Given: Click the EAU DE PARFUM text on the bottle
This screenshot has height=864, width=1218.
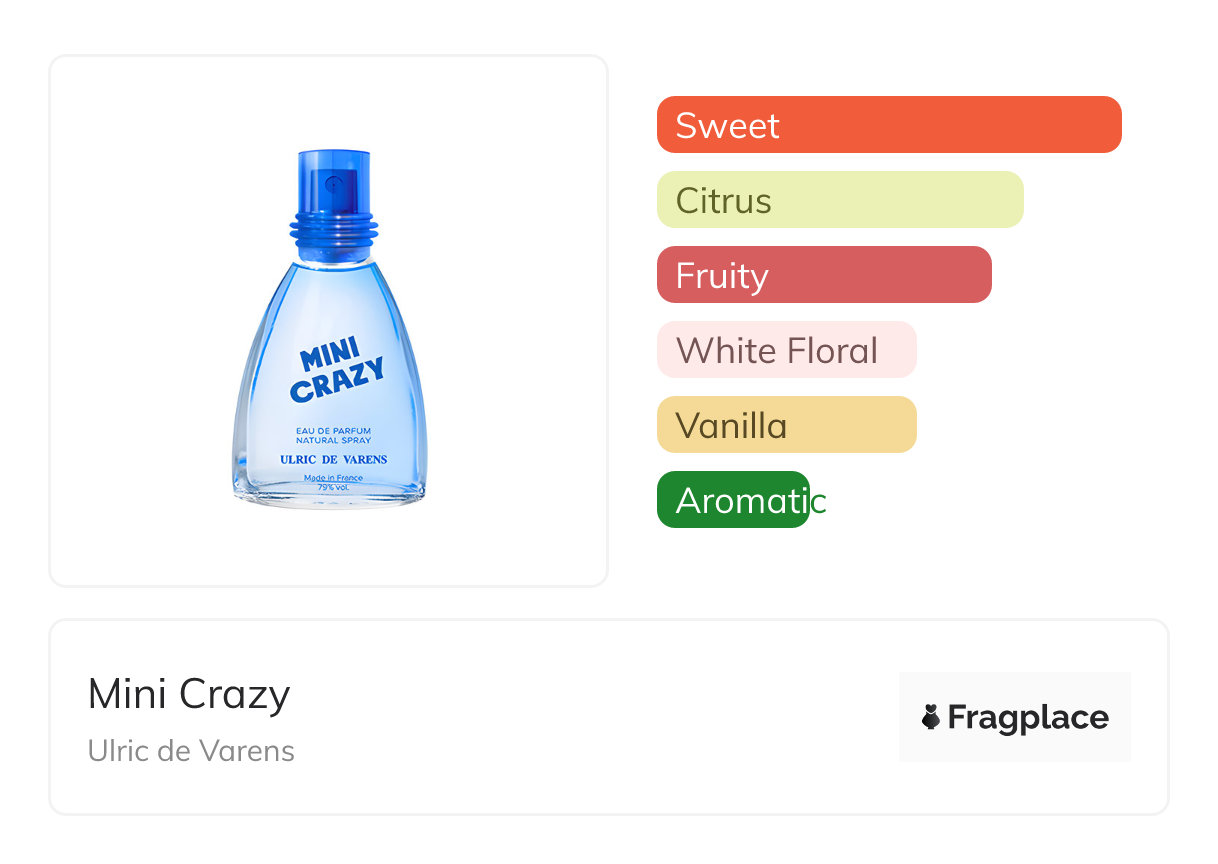Looking at the screenshot, I should point(334,430).
